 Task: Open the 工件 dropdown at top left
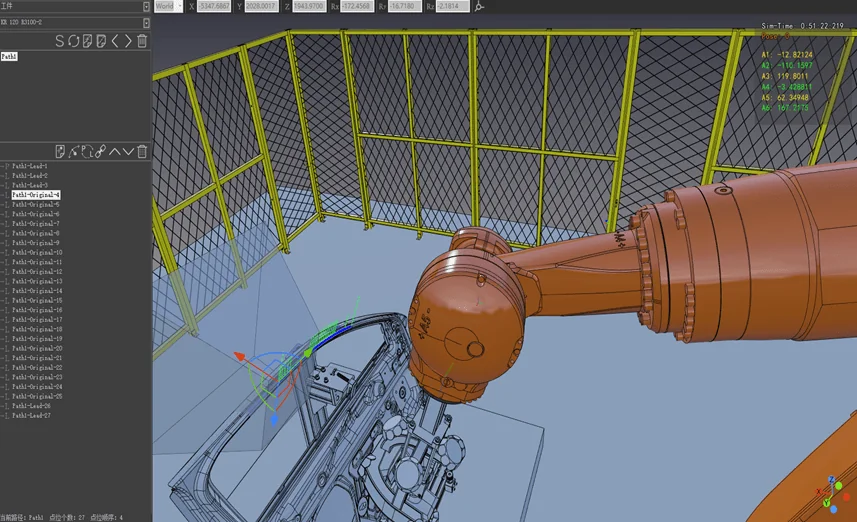pos(75,6)
